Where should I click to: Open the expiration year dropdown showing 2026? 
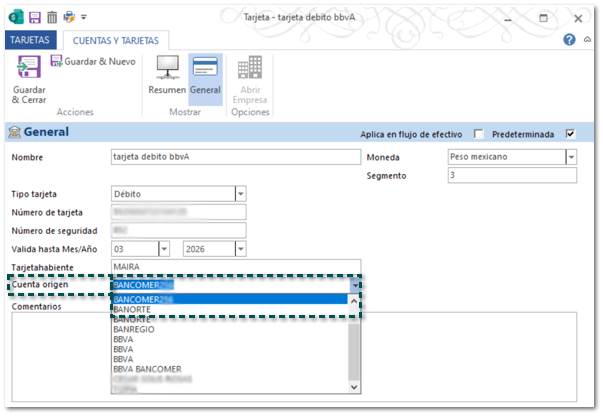click(x=240, y=248)
